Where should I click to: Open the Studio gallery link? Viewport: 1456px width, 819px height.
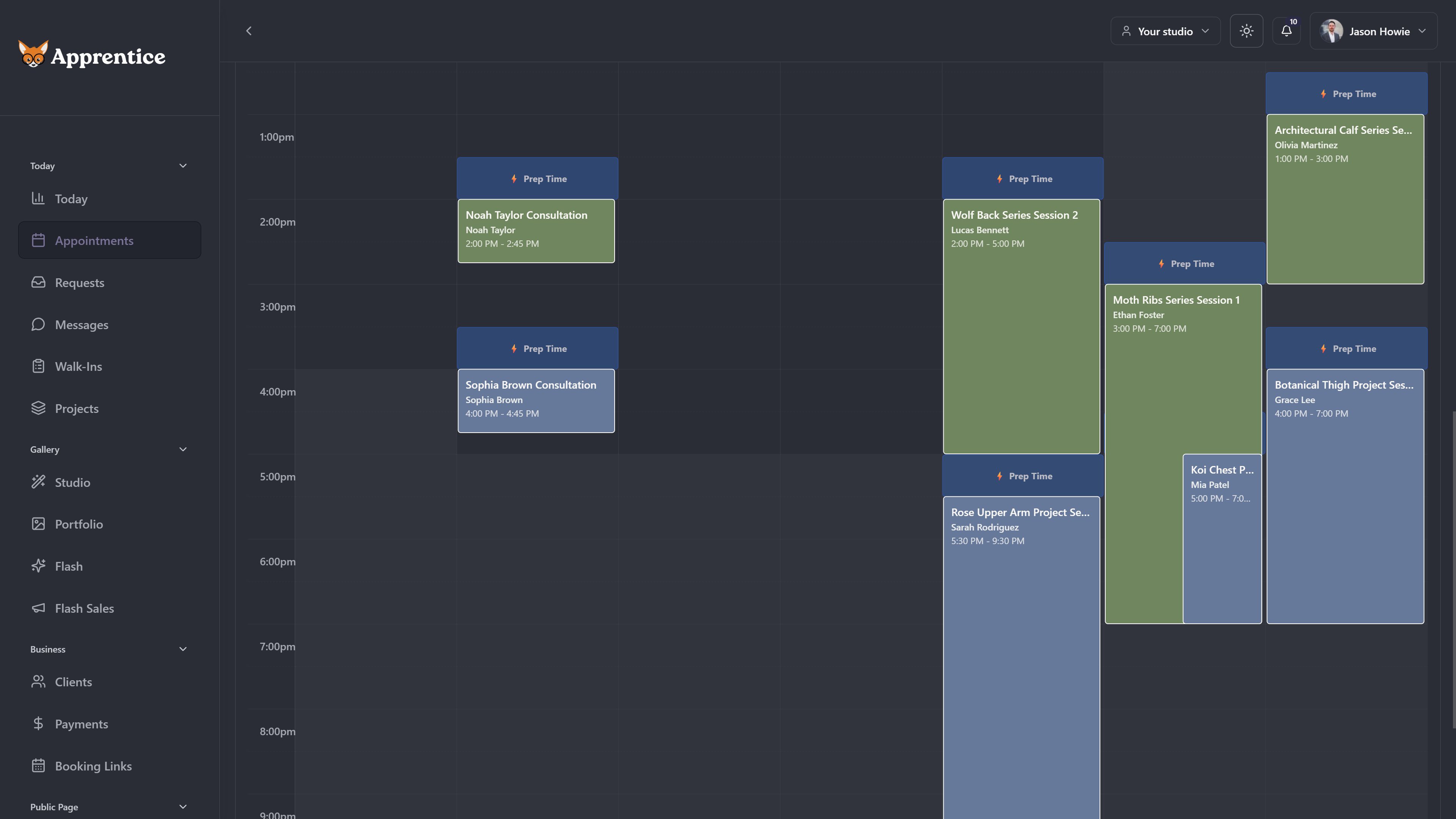(110, 482)
